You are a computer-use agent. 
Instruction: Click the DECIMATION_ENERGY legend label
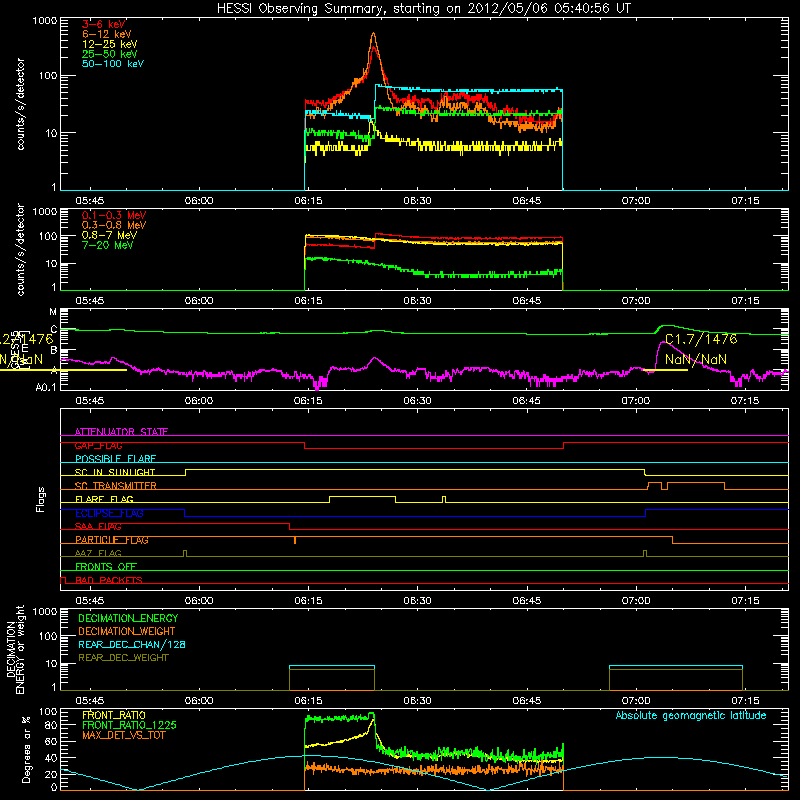click(x=128, y=618)
